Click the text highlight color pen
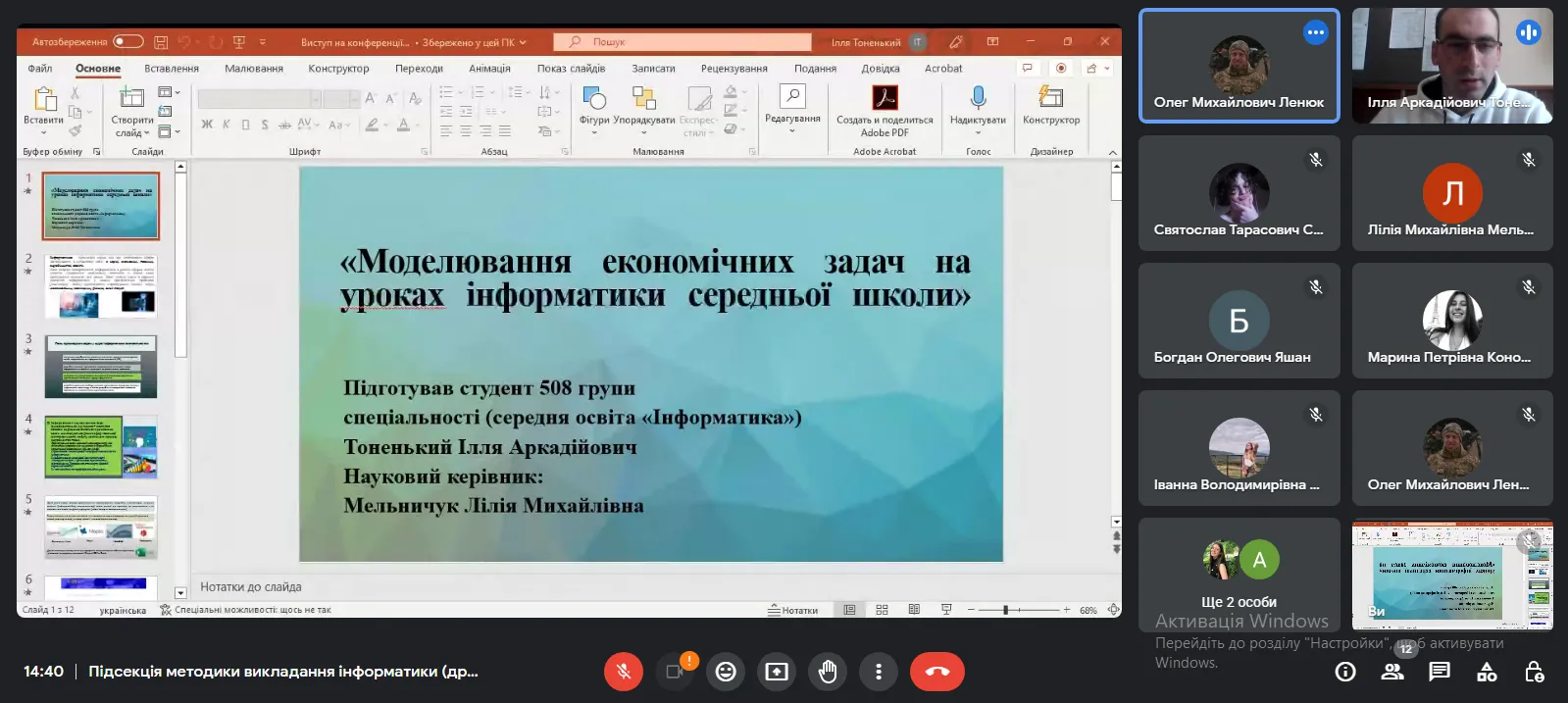 [373, 125]
